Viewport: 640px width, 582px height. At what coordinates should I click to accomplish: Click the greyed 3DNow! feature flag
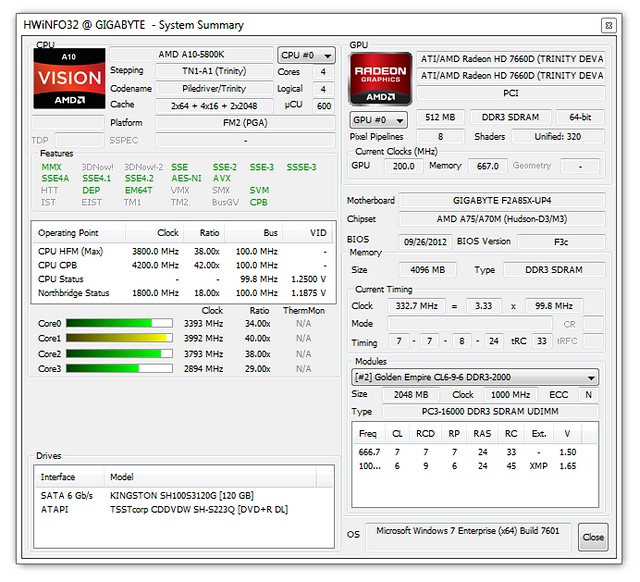point(98,167)
